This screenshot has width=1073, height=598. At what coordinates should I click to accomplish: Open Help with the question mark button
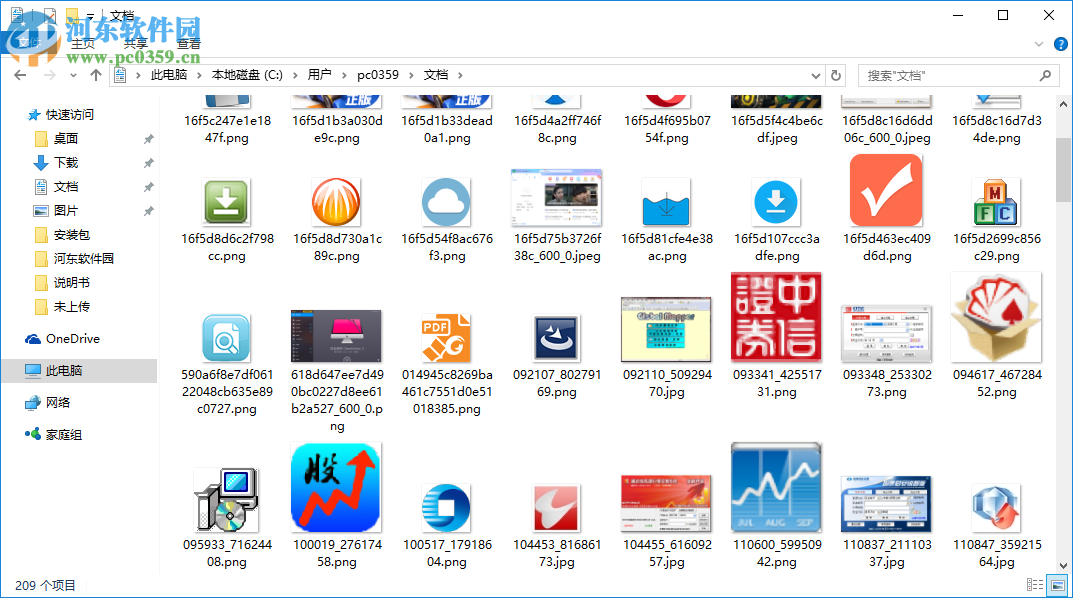1060,44
